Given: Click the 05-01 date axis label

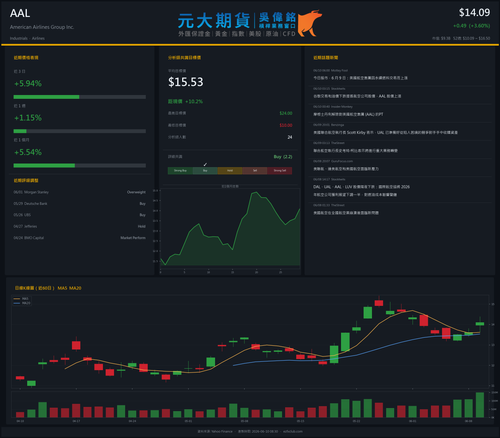Looking at the screenshot, I should tap(188, 421).
